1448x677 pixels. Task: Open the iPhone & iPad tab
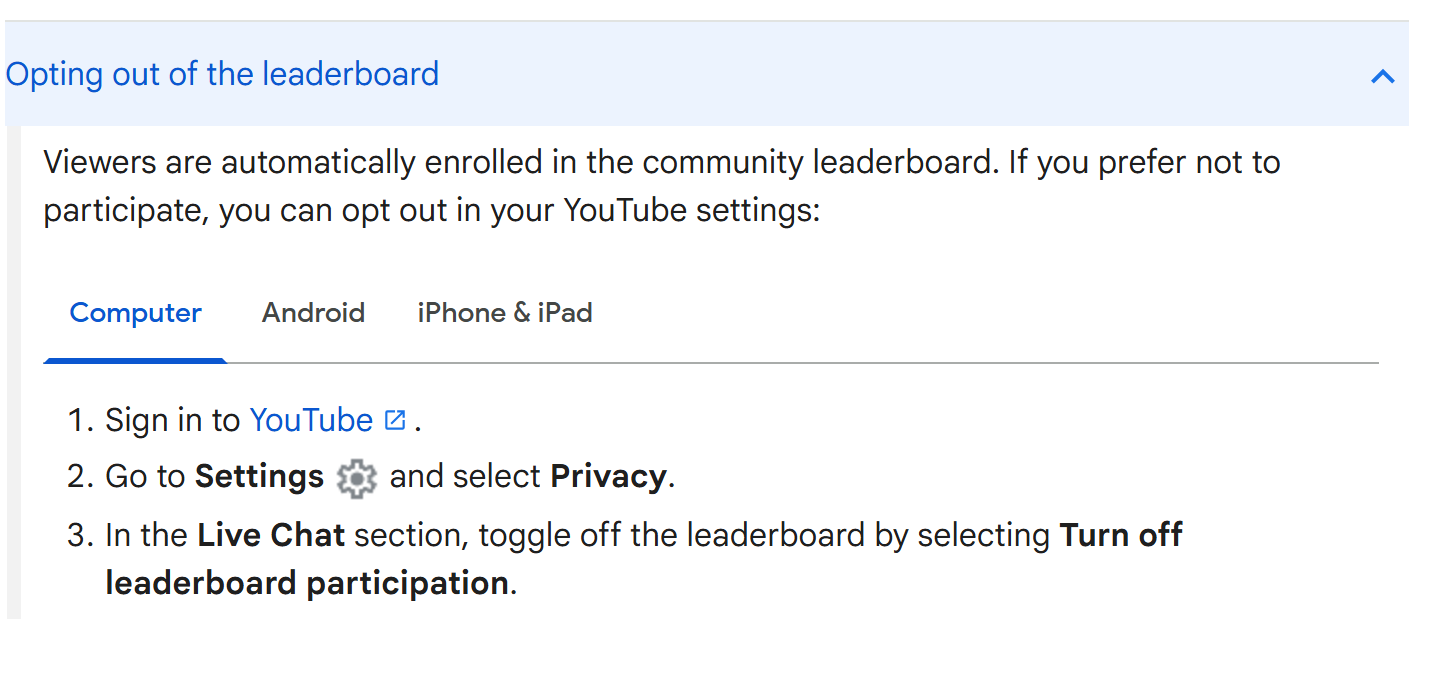[505, 313]
